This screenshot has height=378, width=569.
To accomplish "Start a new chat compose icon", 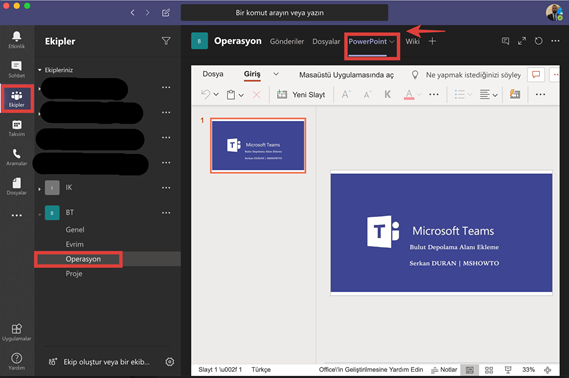I will click(166, 13).
